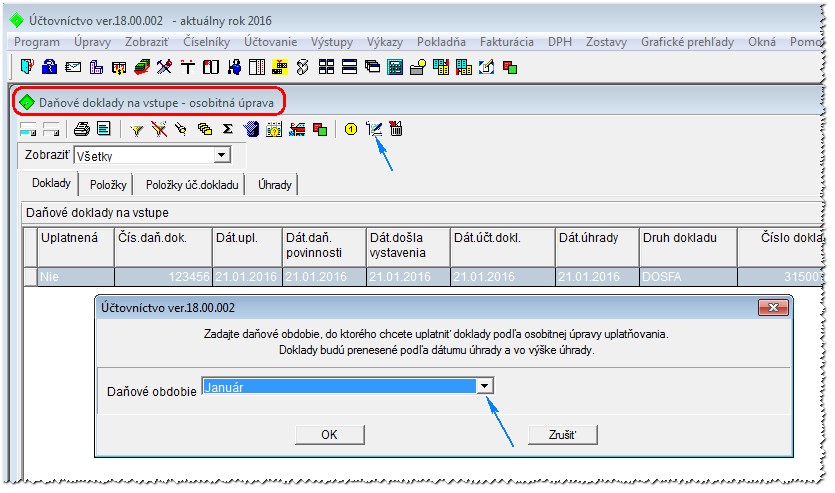
Task: Click the trash bin delete icon
Action: coord(396,129)
